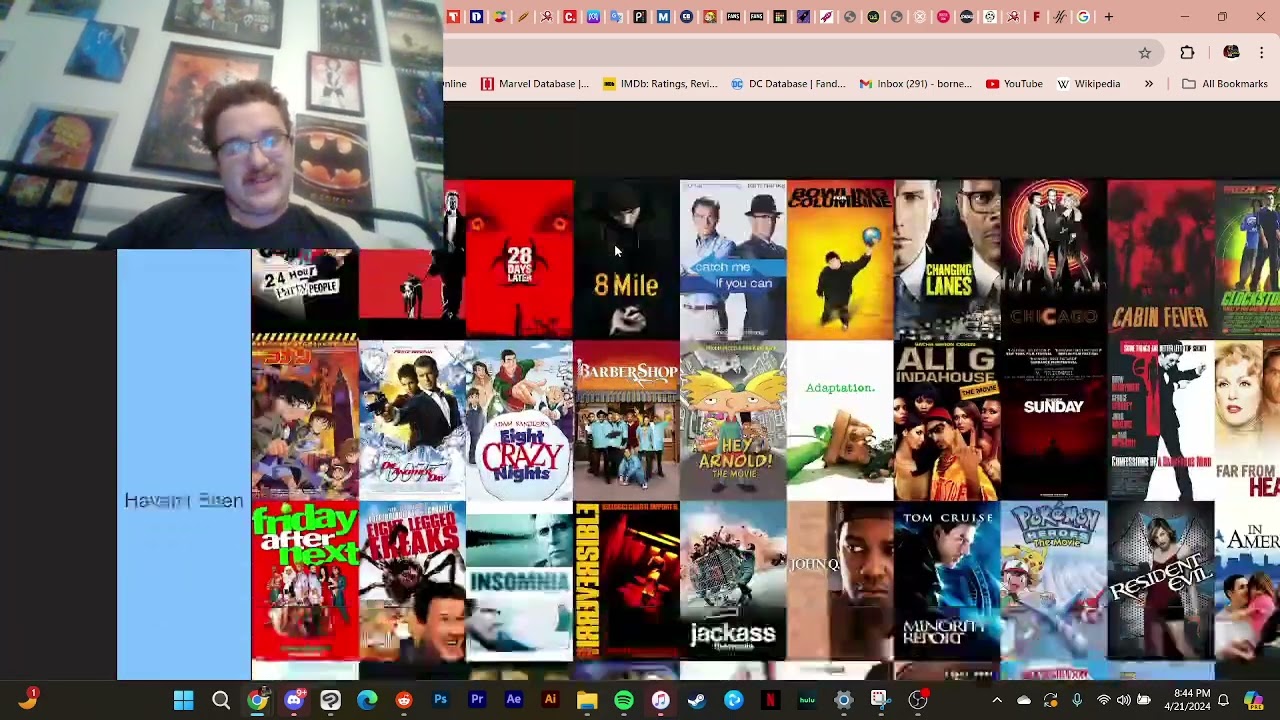Open the notification bell

(1223, 700)
